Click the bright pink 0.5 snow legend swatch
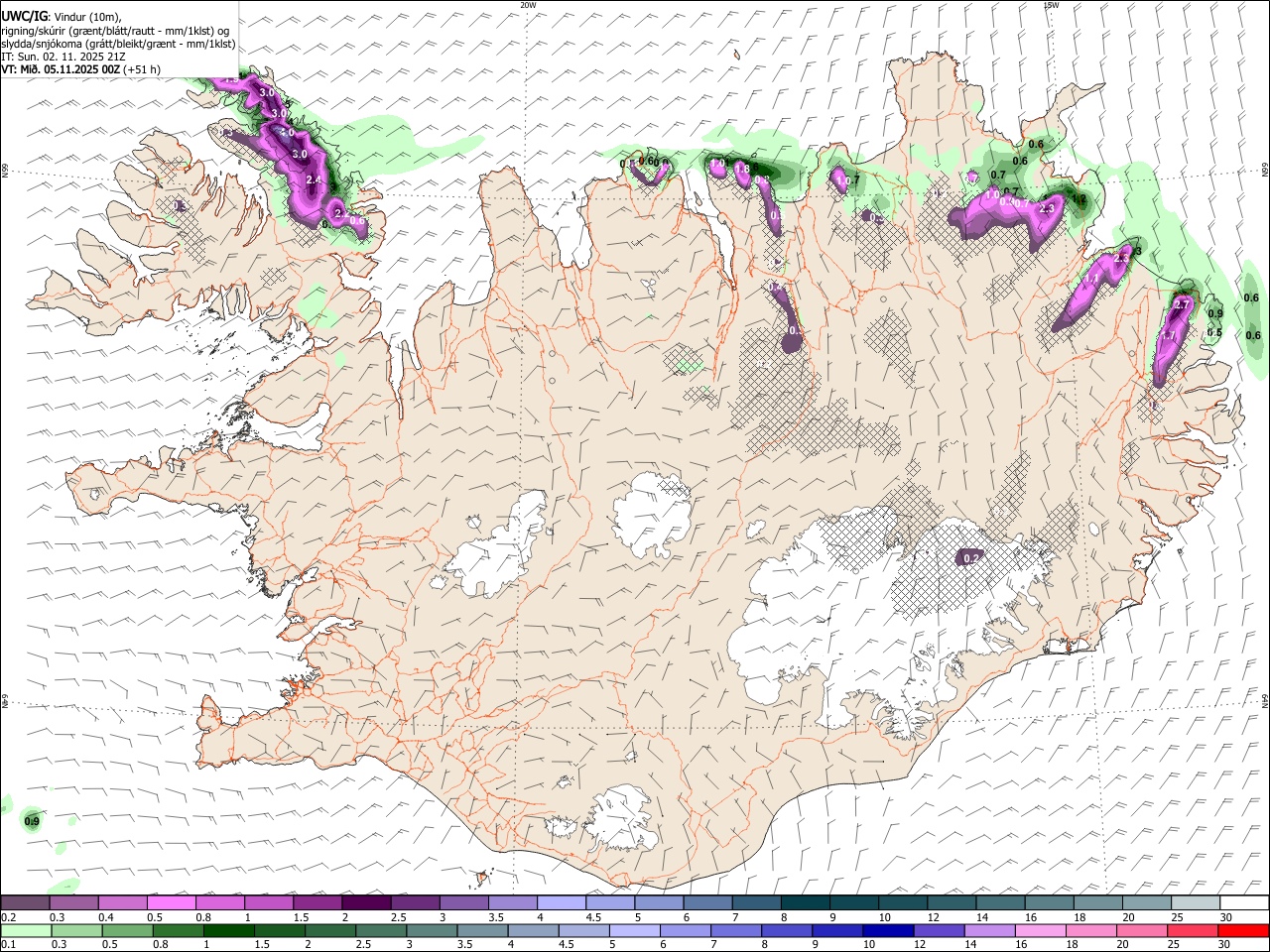The image size is (1270, 952). (171, 903)
